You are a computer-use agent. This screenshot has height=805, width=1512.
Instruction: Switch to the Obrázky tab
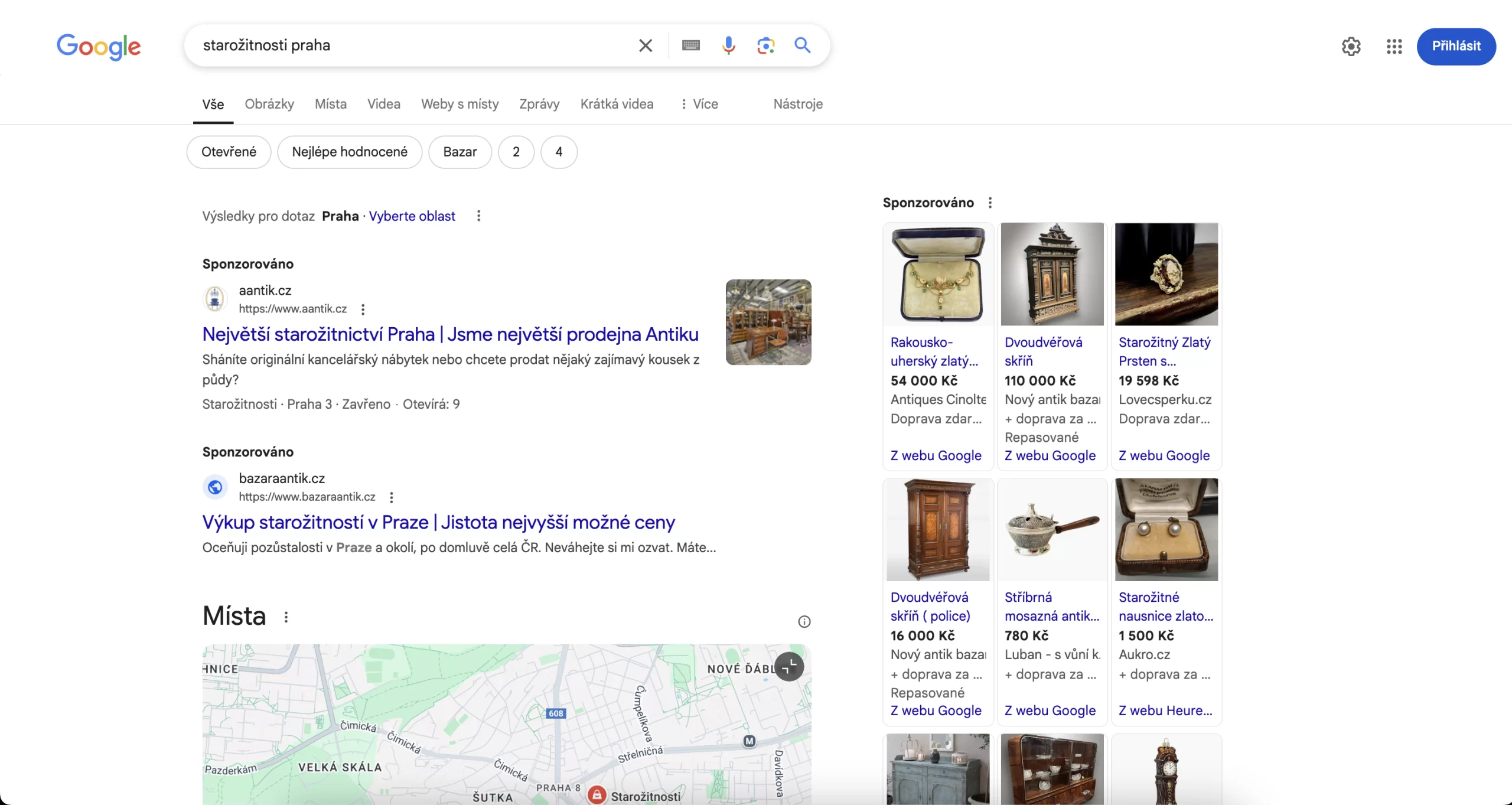click(269, 104)
